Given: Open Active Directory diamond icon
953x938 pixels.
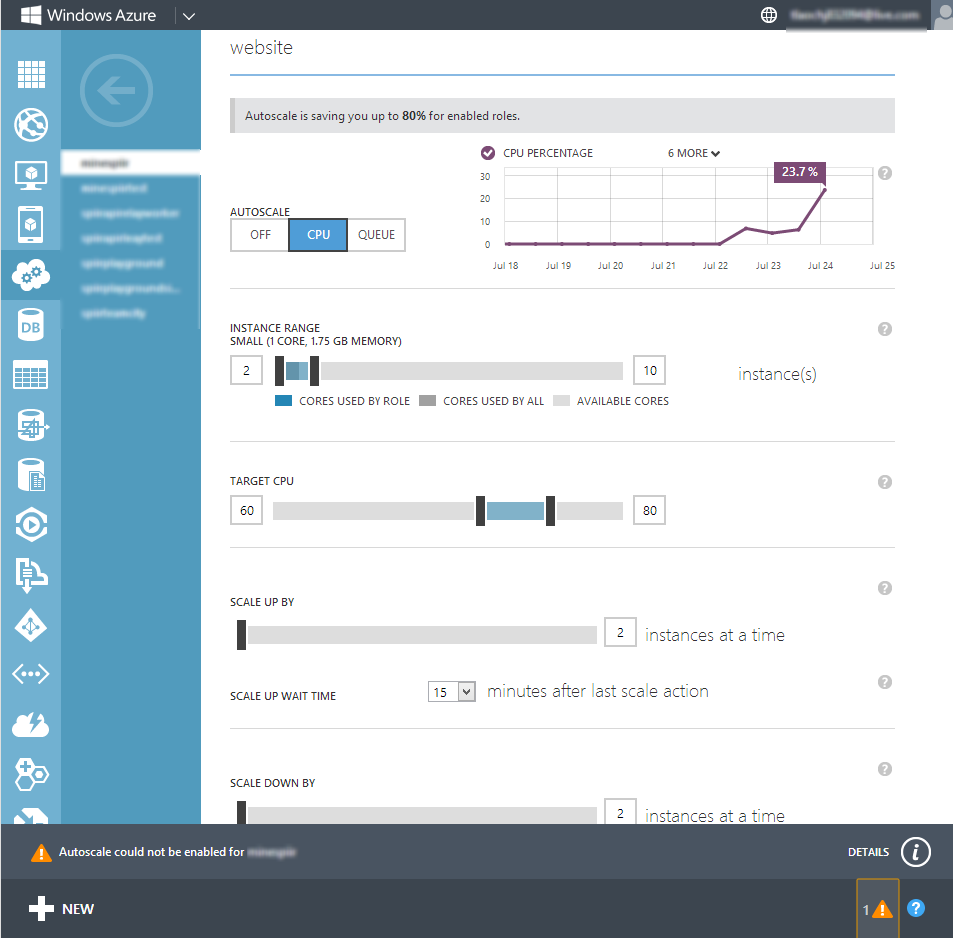Looking at the screenshot, I should coord(31,625).
